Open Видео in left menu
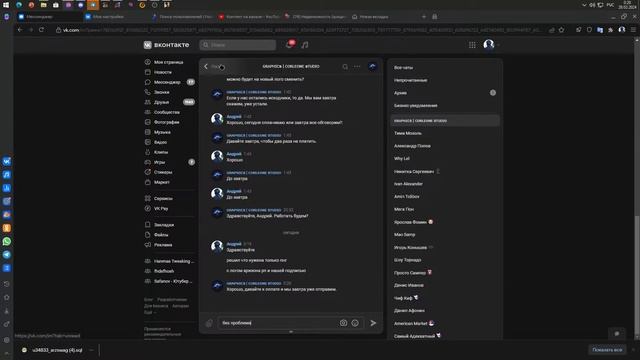This screenshot has width=640, height=360. pyautogui.click(x=160, y=142)
